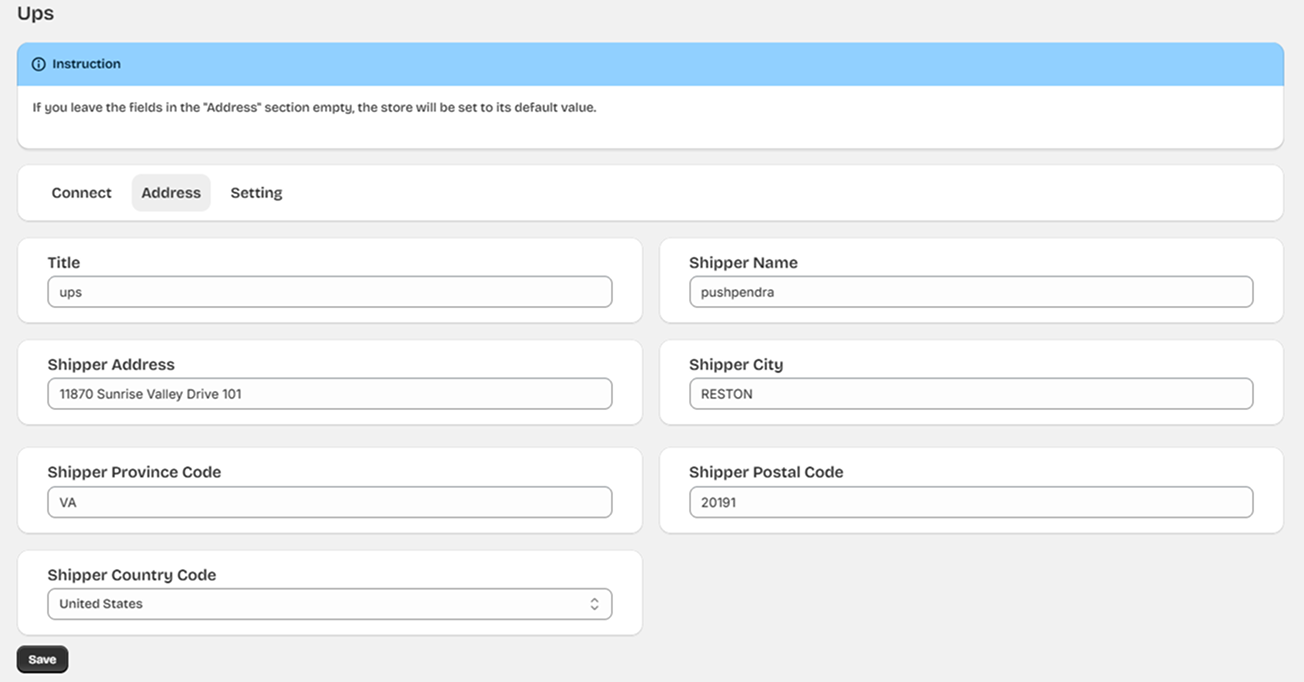The width and height of the screenshot is (1304, 682).
Task: Click the Shipper Address label
Action: (x=111, y=365)
